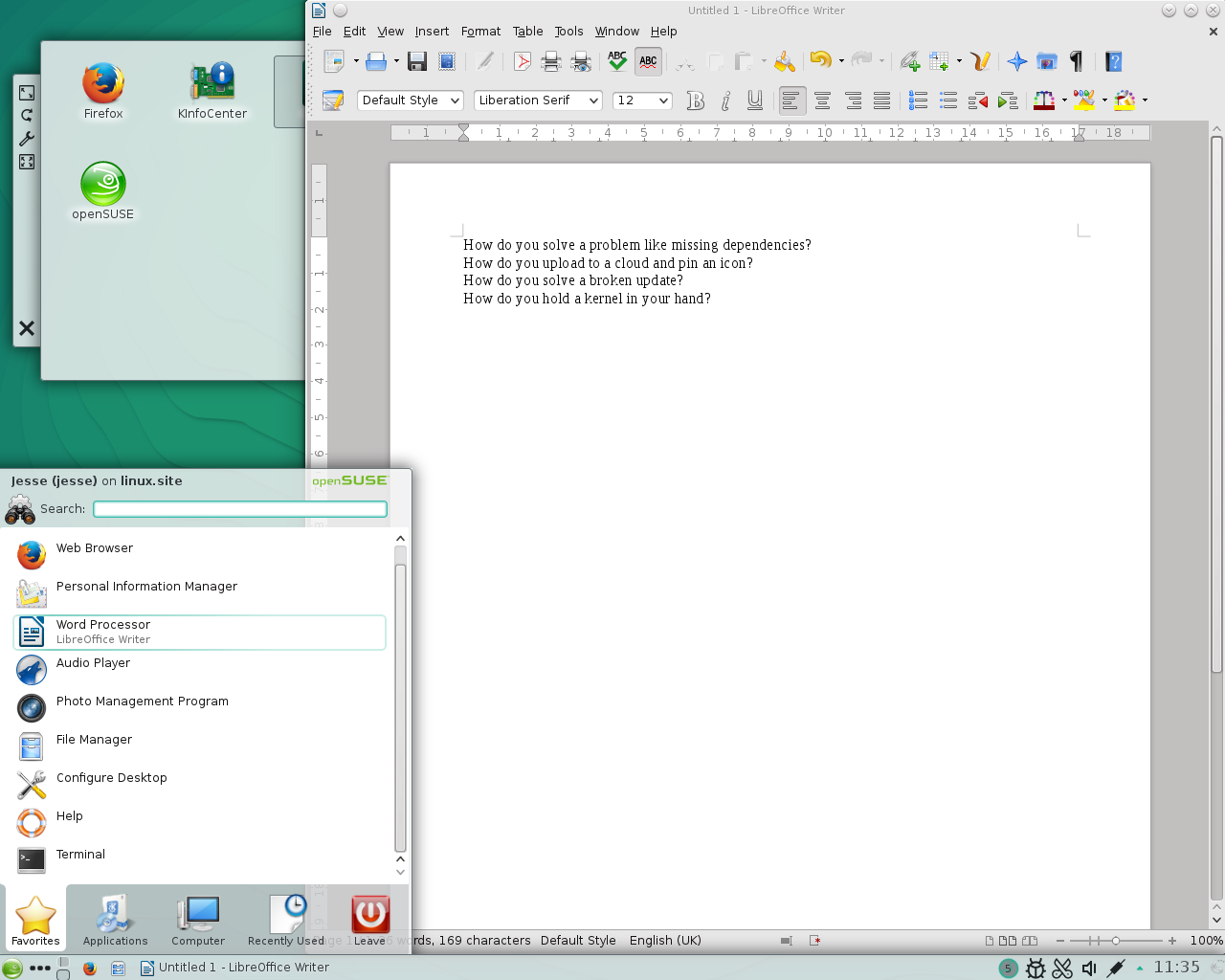The height and width of the screenshot is (980, 1225).
Task: Open the font size 12 dropdown
Action: point(663,100)
